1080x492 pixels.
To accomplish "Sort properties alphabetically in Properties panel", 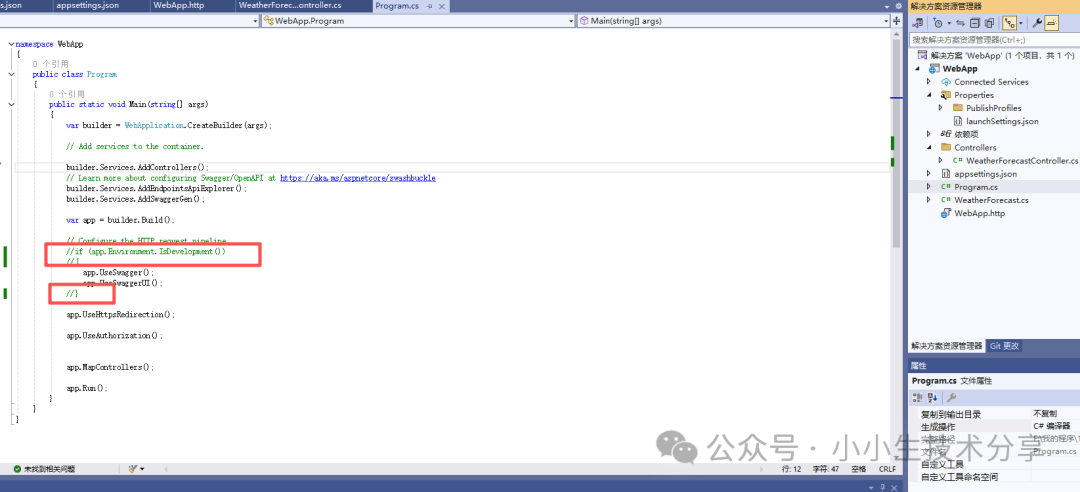I will [x=931, y=397].
